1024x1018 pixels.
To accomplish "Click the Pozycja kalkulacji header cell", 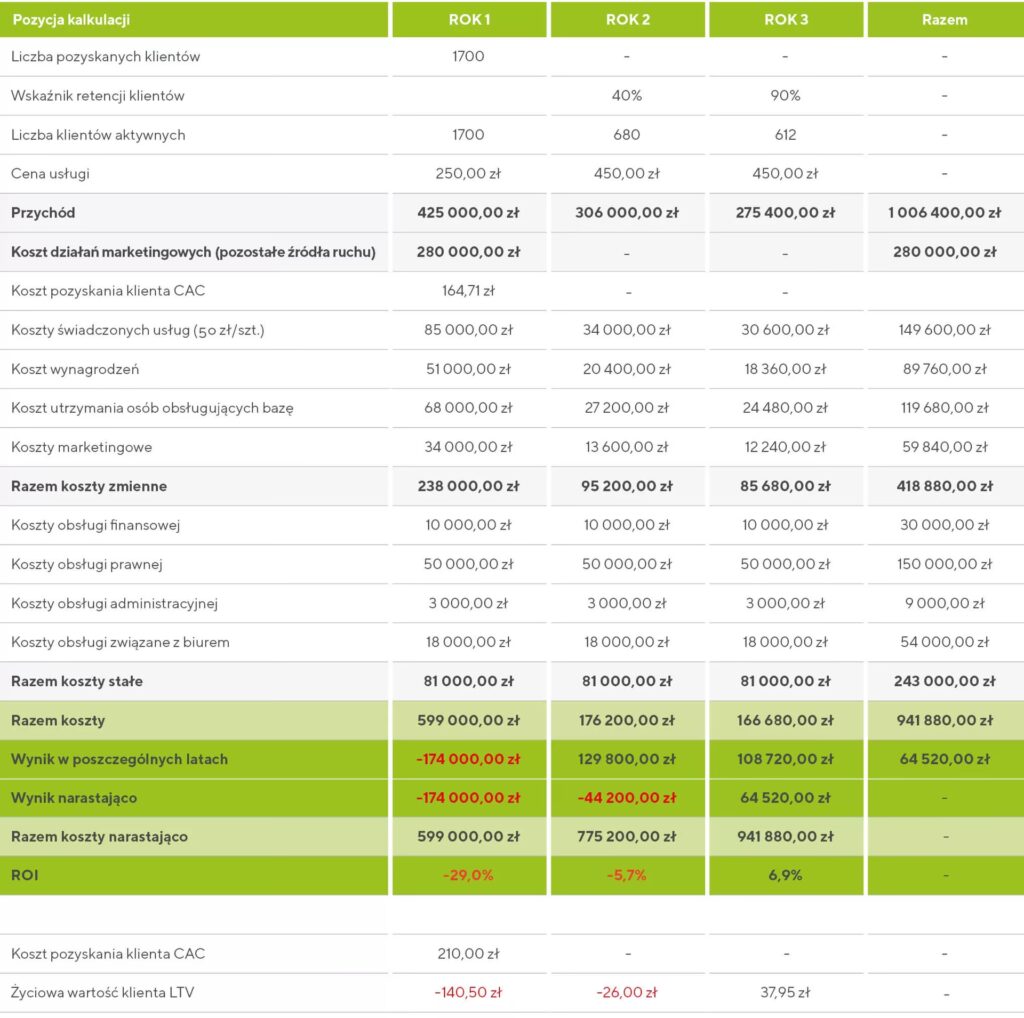I will (x=71, y=19).
